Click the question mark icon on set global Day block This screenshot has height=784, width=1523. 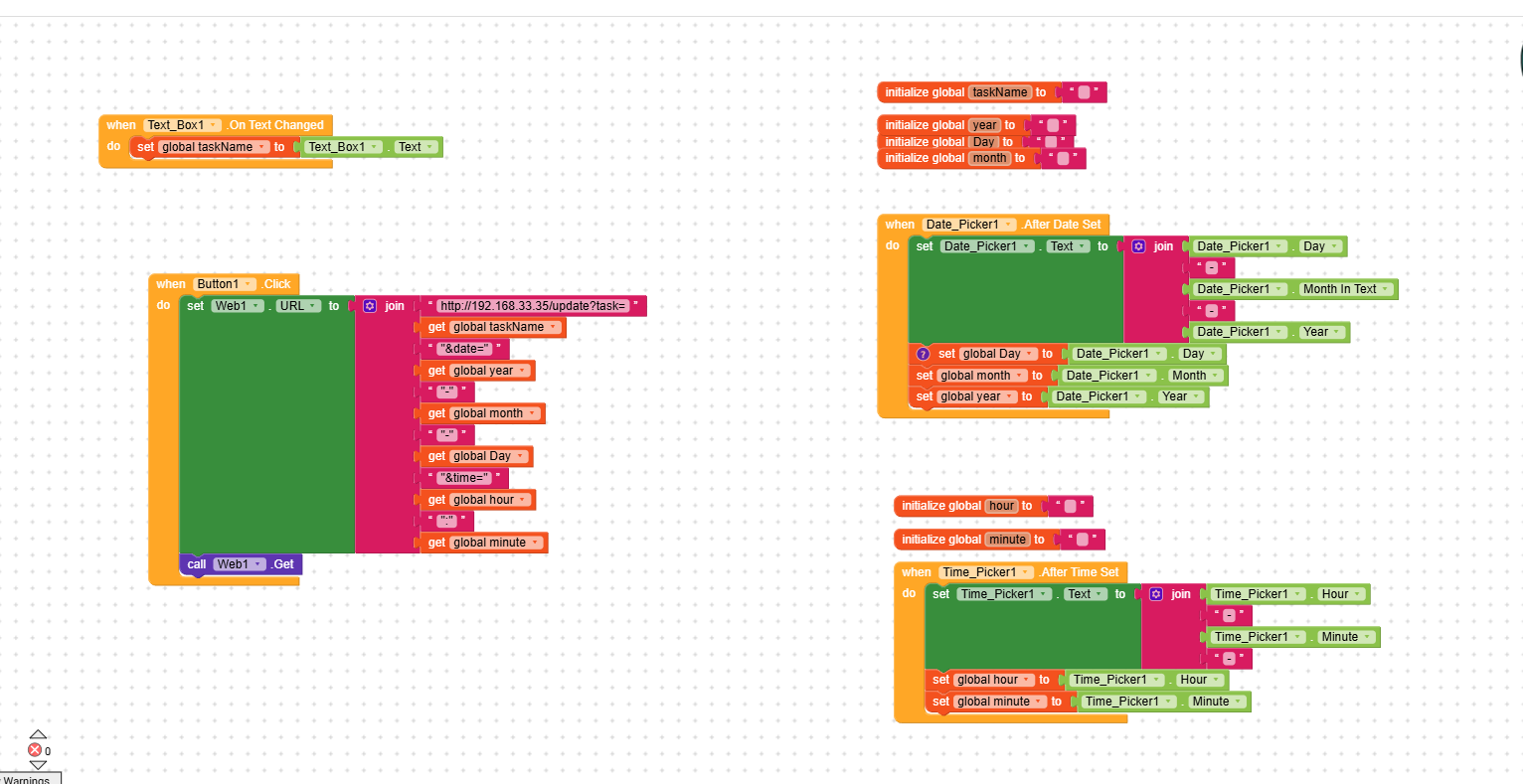pos(924,353)
